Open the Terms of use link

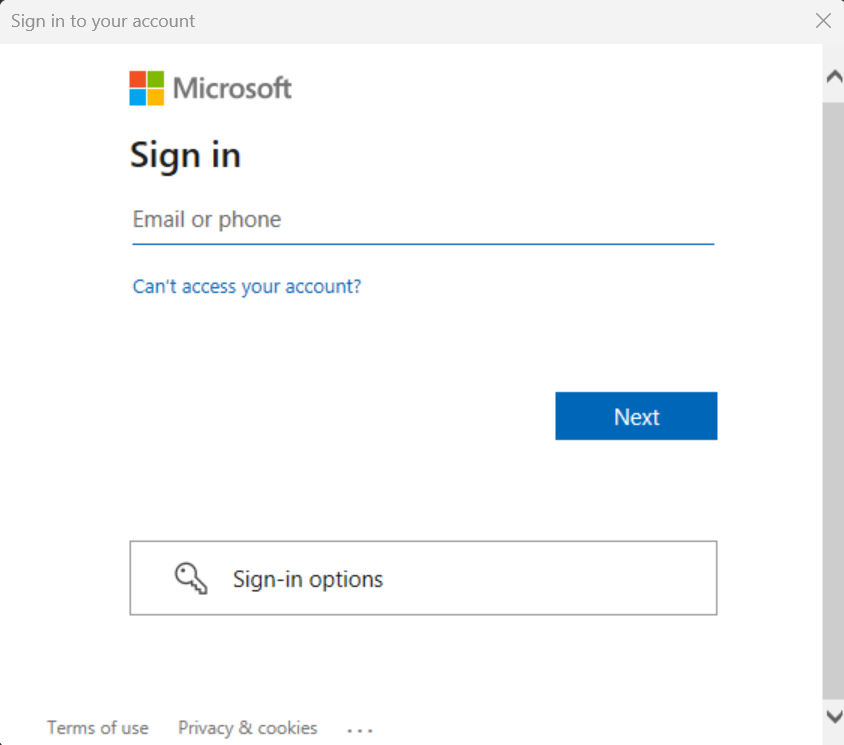98,728
